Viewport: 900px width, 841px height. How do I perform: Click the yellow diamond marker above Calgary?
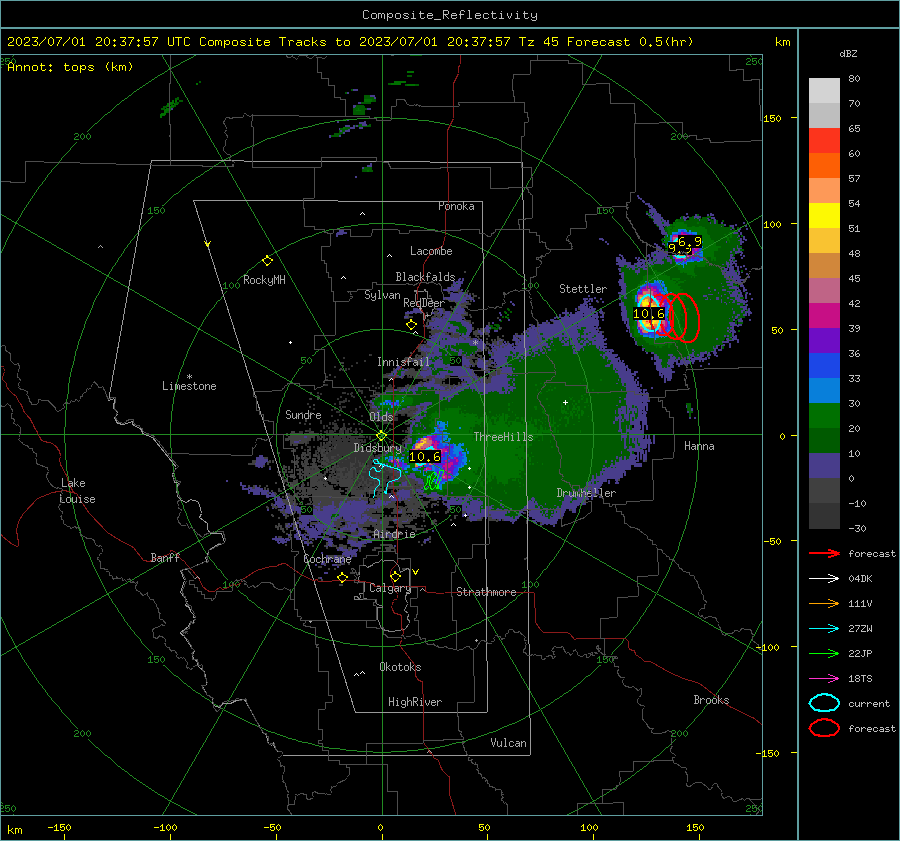click(395, 576)
